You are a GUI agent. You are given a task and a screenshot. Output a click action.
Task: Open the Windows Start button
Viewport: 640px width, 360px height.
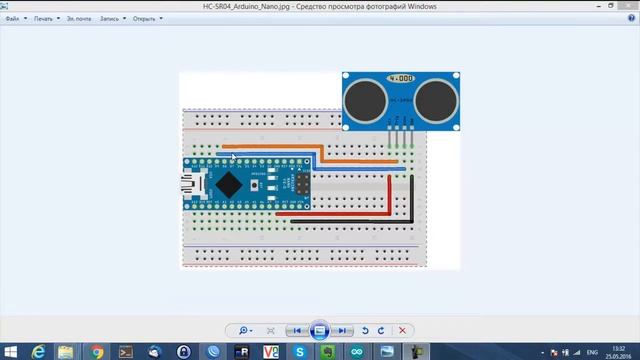click(x=10, y=352)
